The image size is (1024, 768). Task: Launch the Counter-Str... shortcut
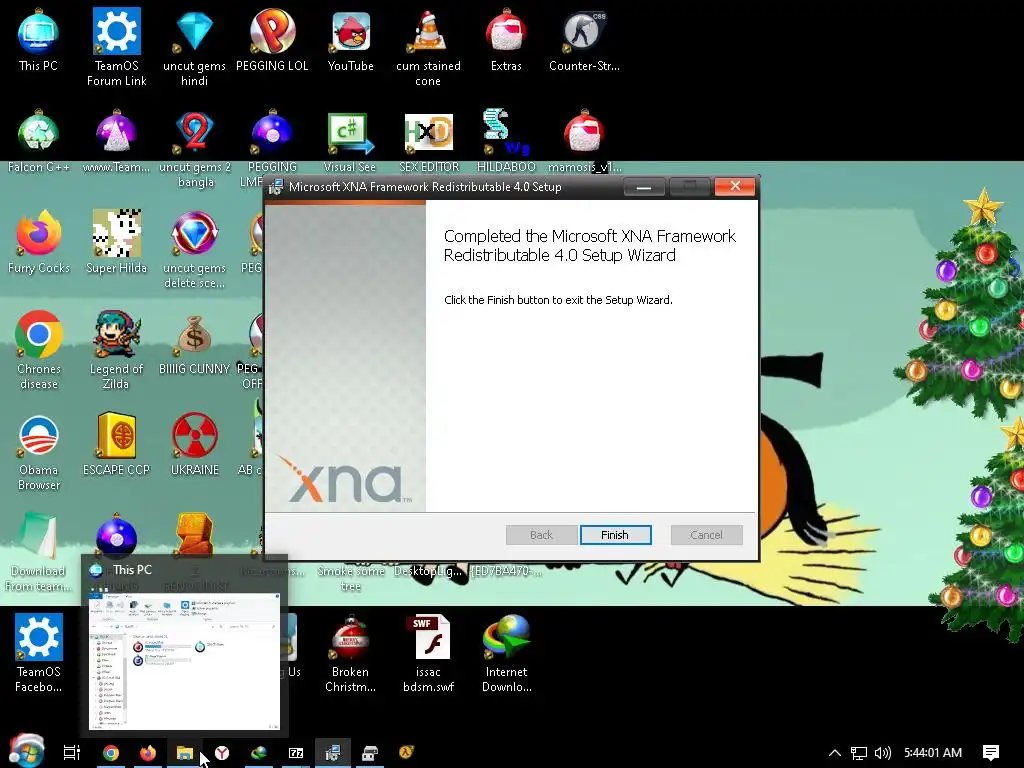(x=584, y=39)
